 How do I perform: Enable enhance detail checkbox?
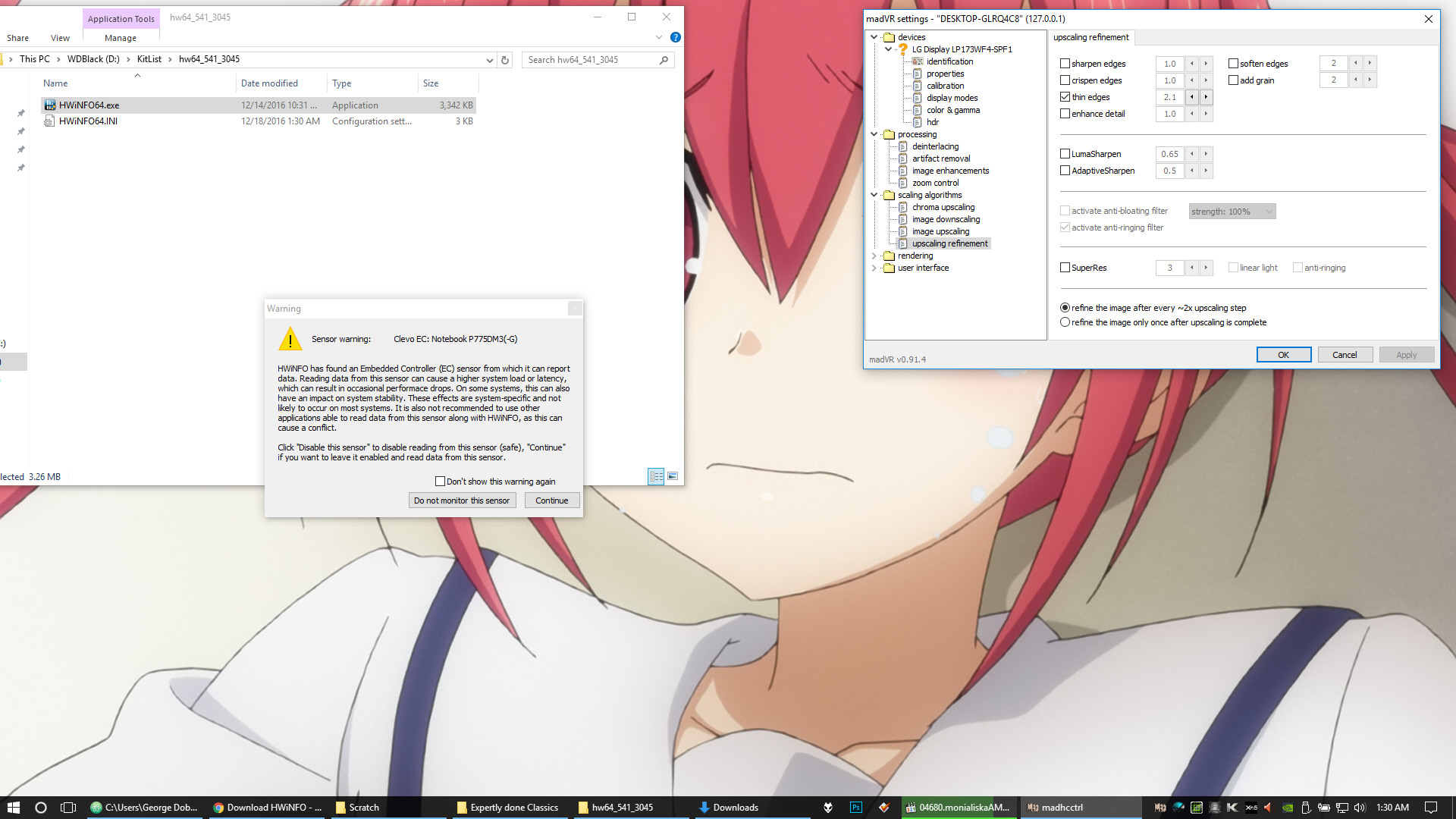[x=1065, y=114]
